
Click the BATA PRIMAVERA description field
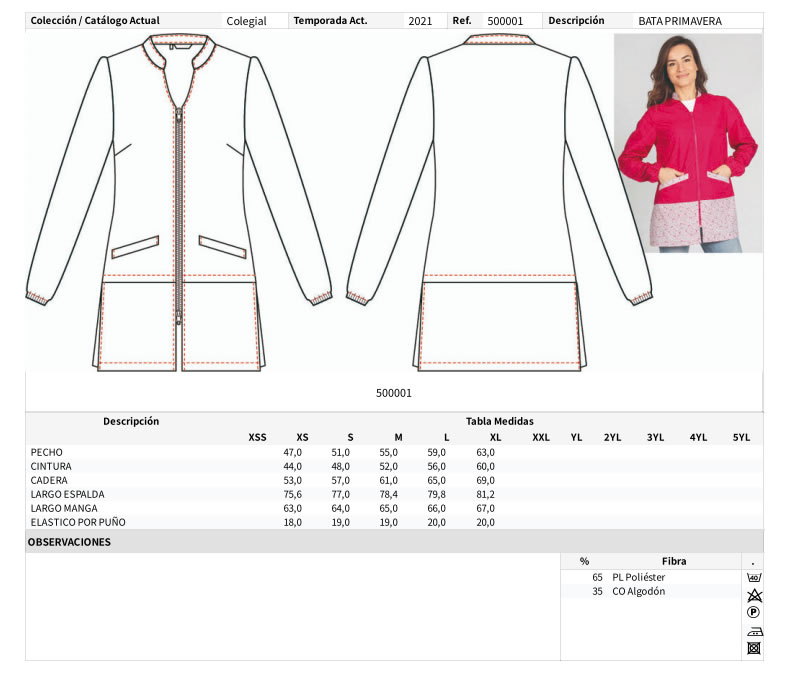680,21
